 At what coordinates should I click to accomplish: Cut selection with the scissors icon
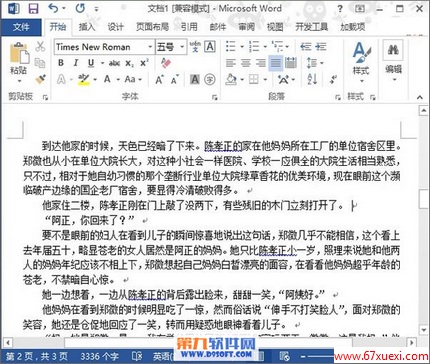(x=40, y=46)
